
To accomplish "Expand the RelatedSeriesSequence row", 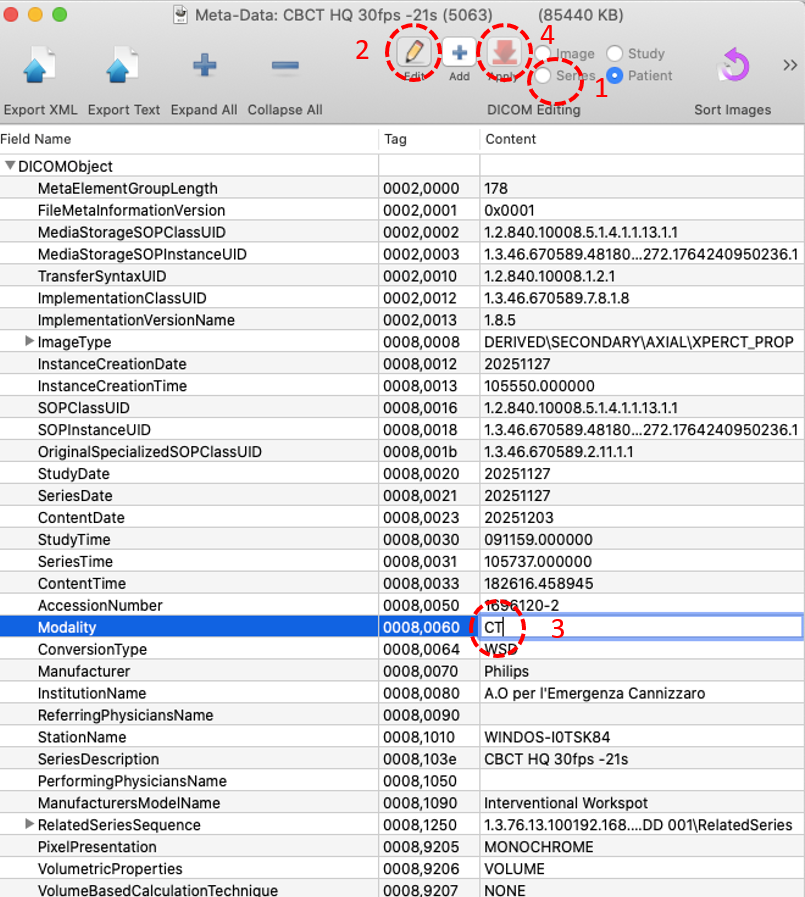I will [29, 825].
